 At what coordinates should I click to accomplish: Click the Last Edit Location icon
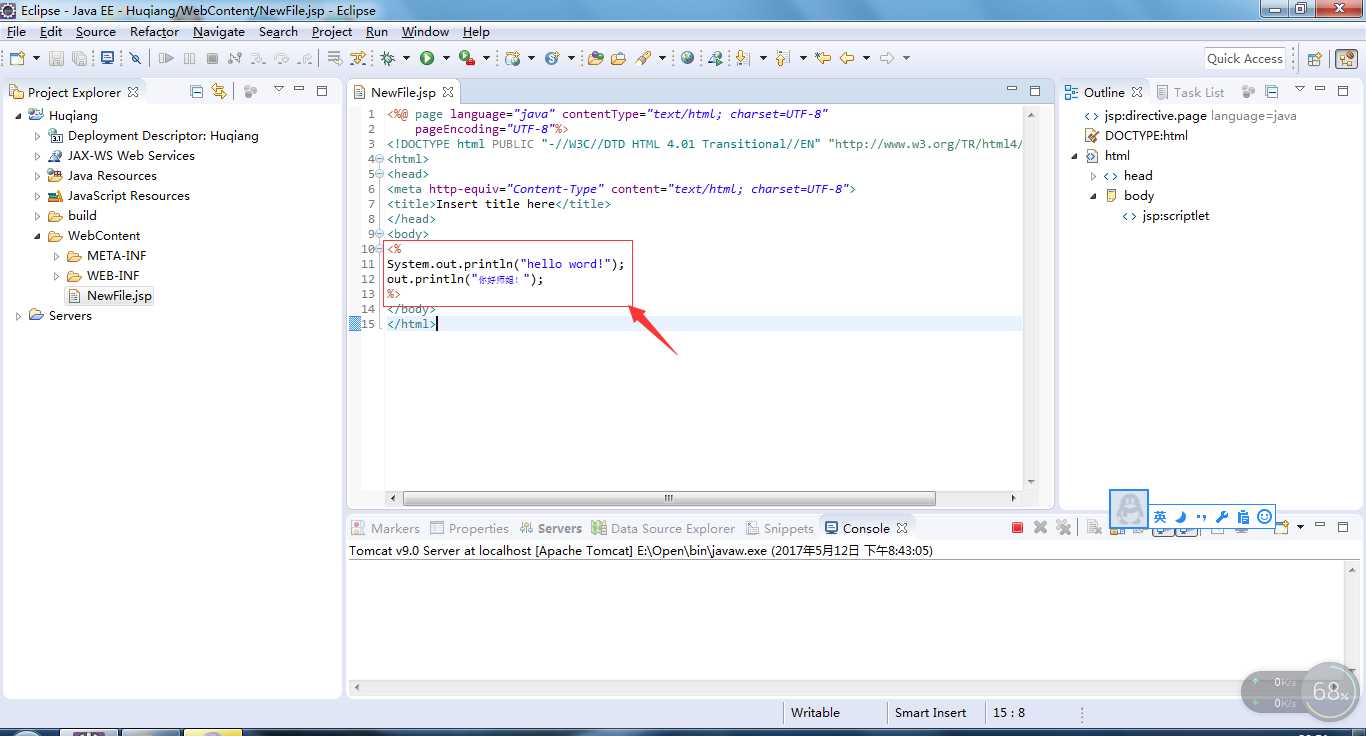coord(823,59)
